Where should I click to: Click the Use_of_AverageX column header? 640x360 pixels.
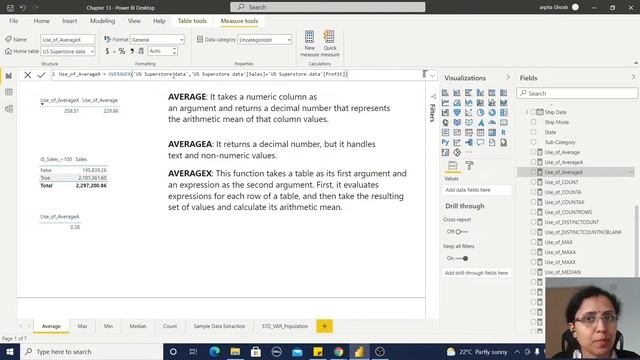point(60,100)
